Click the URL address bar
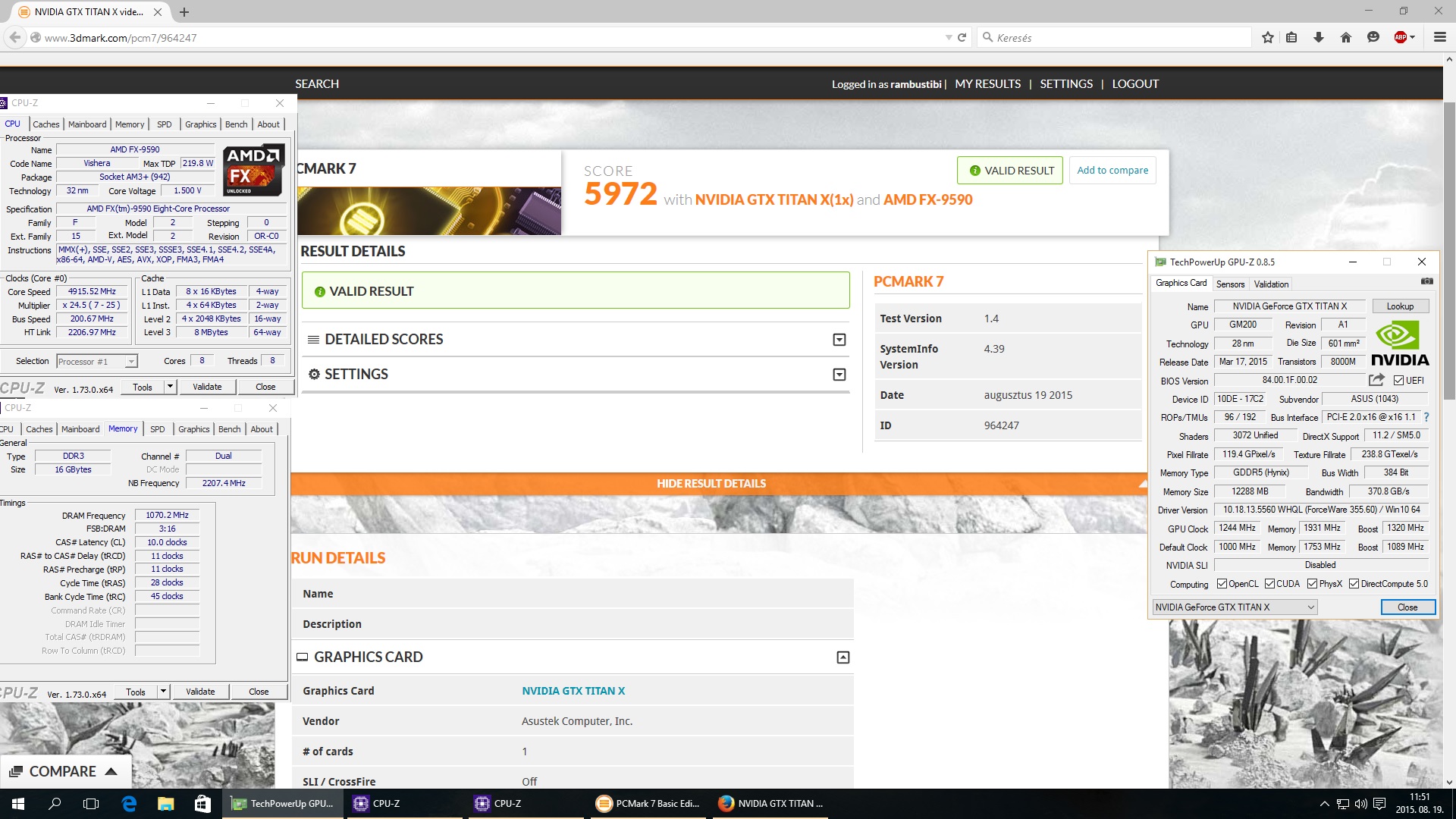The image size is (1456, 819). (x=485, y=37)
